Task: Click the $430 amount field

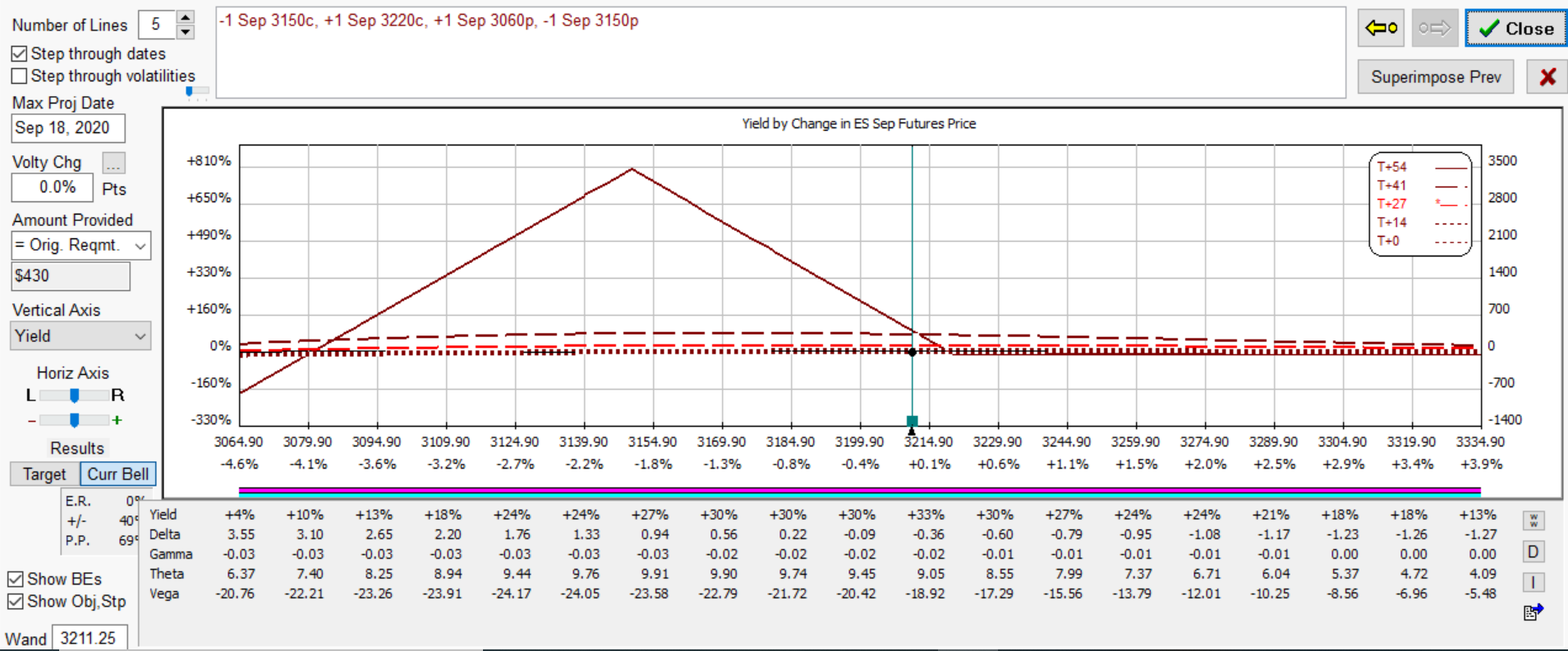Action: (x=71, y=276)
